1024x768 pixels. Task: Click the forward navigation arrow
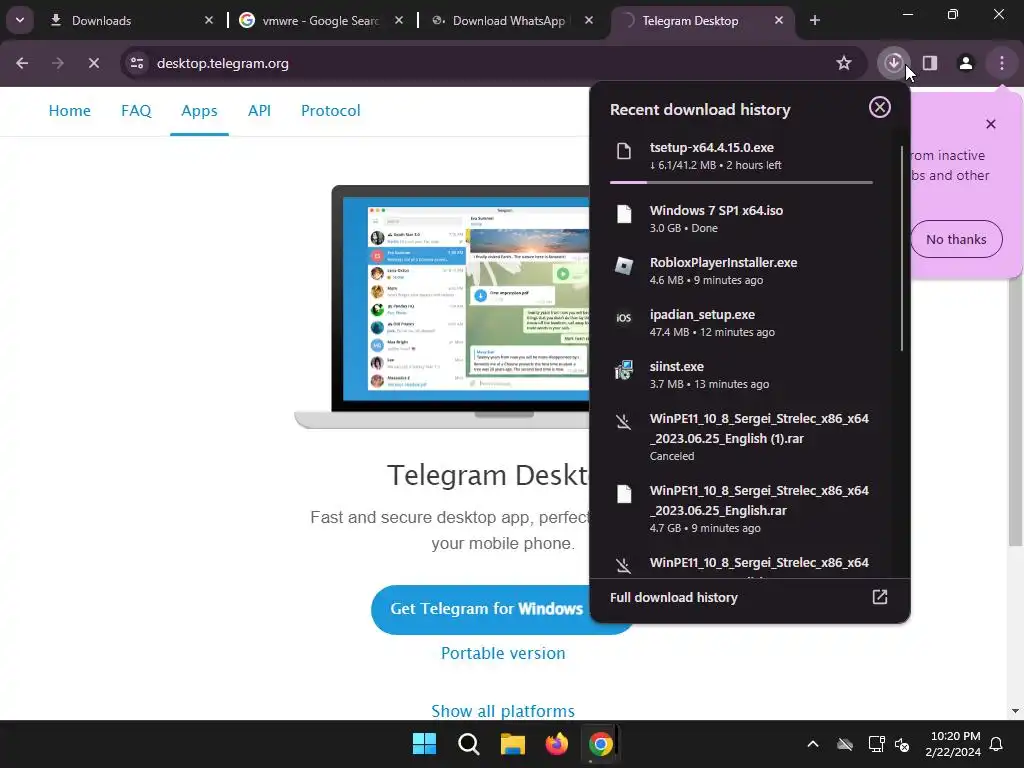click(x=57, y=63)
